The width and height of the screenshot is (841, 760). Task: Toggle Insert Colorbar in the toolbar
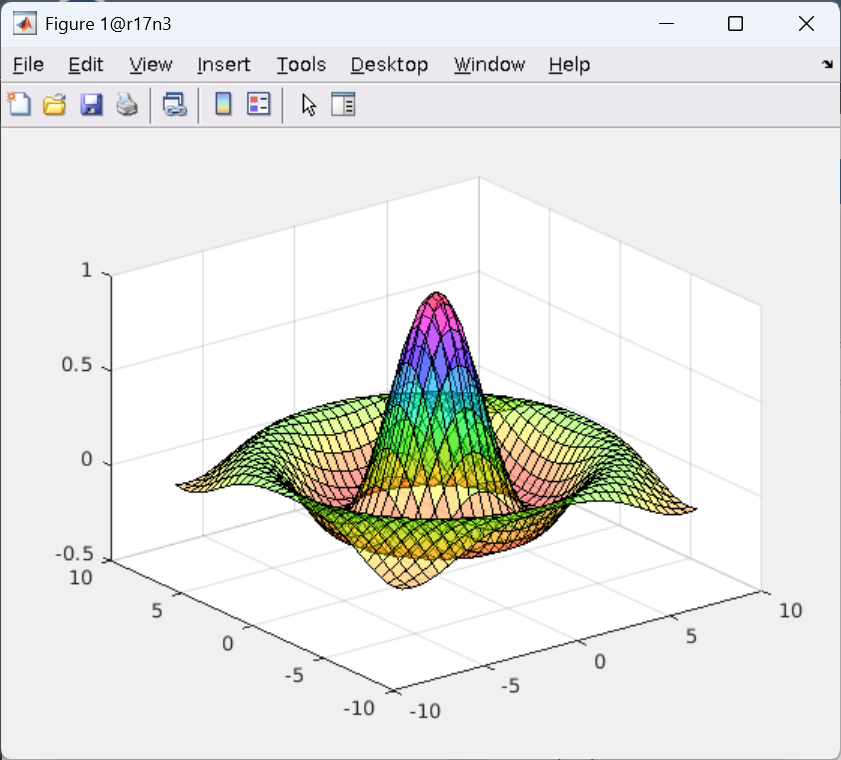tap(223, 104)
